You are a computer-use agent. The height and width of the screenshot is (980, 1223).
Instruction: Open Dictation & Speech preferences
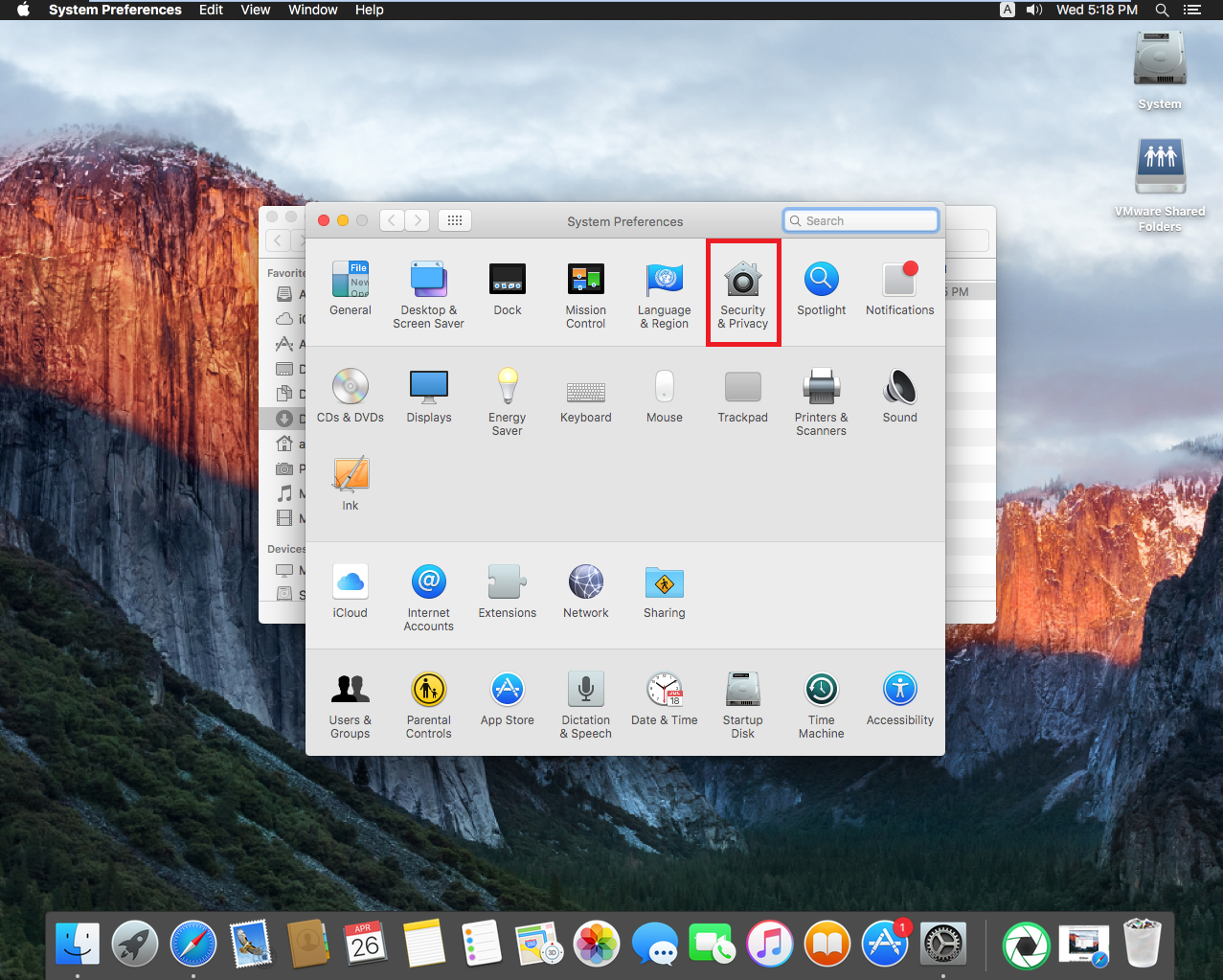[x=586, y=704]
